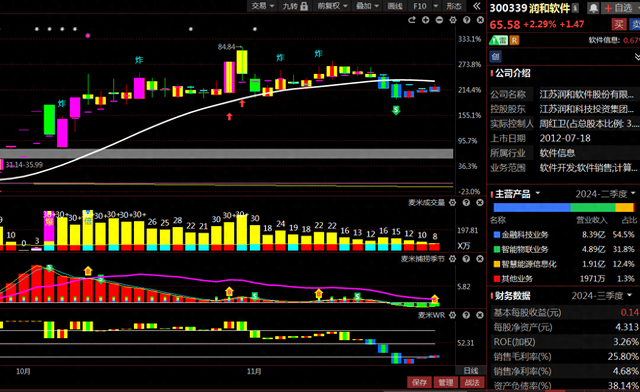Toggle the green 雷 warning badge
The width and height of the screenshot is (640, 392).
click(499, 40)
